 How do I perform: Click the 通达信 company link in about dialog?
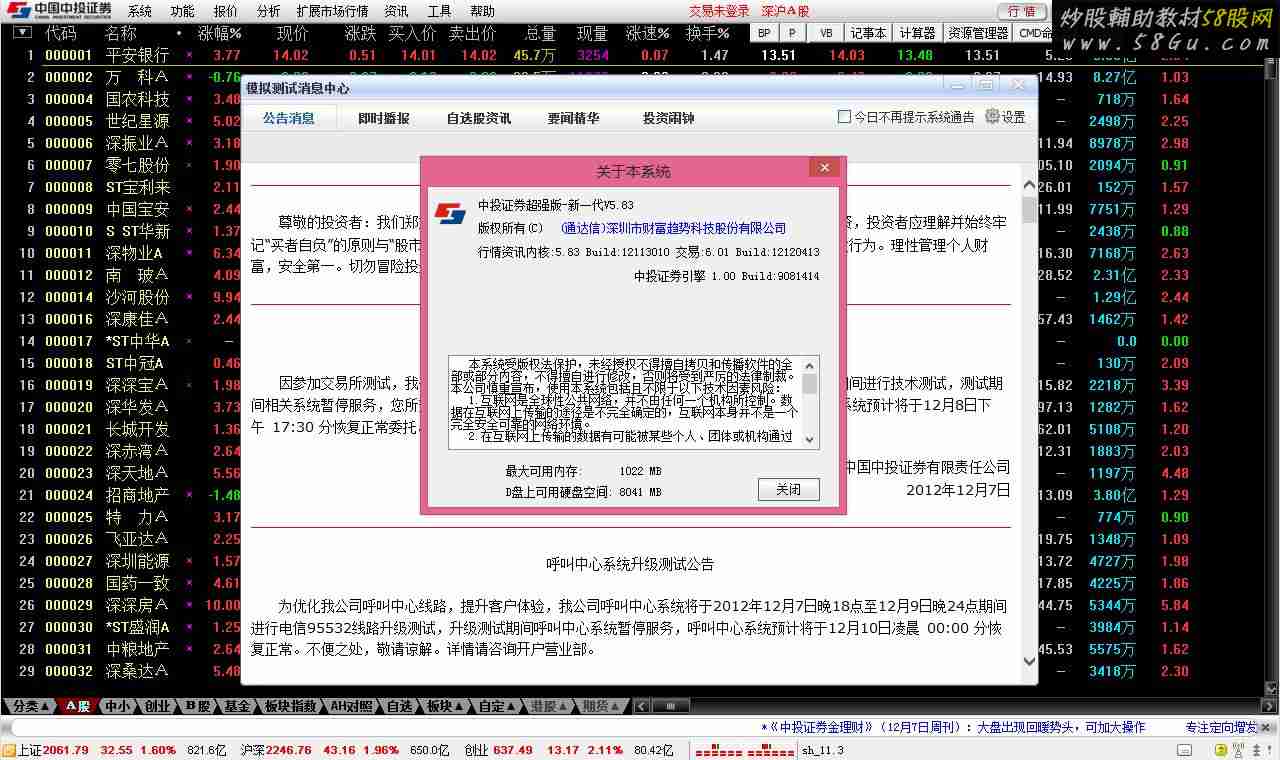click(x=673, y=228)
